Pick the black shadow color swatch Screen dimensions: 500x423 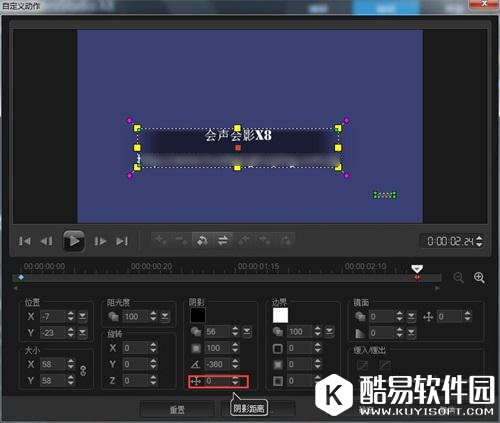coord(198,315)
